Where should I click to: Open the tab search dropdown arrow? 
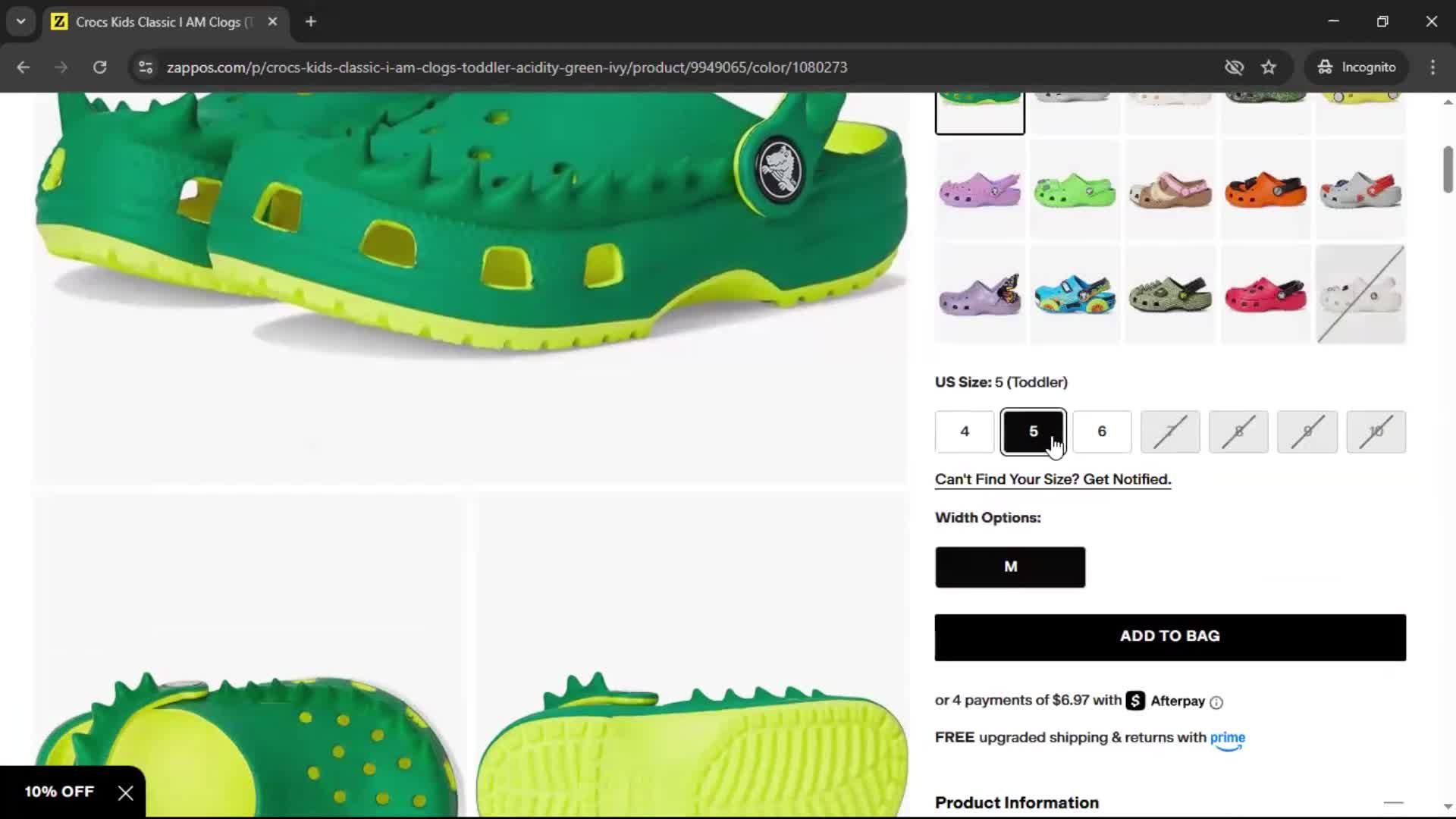click(x=20, y=21)
